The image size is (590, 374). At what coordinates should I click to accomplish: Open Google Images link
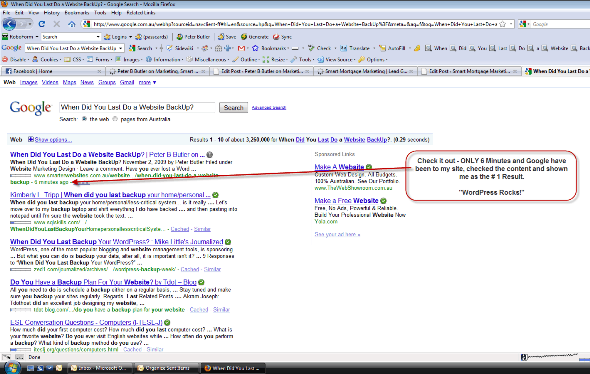point(28,82)
